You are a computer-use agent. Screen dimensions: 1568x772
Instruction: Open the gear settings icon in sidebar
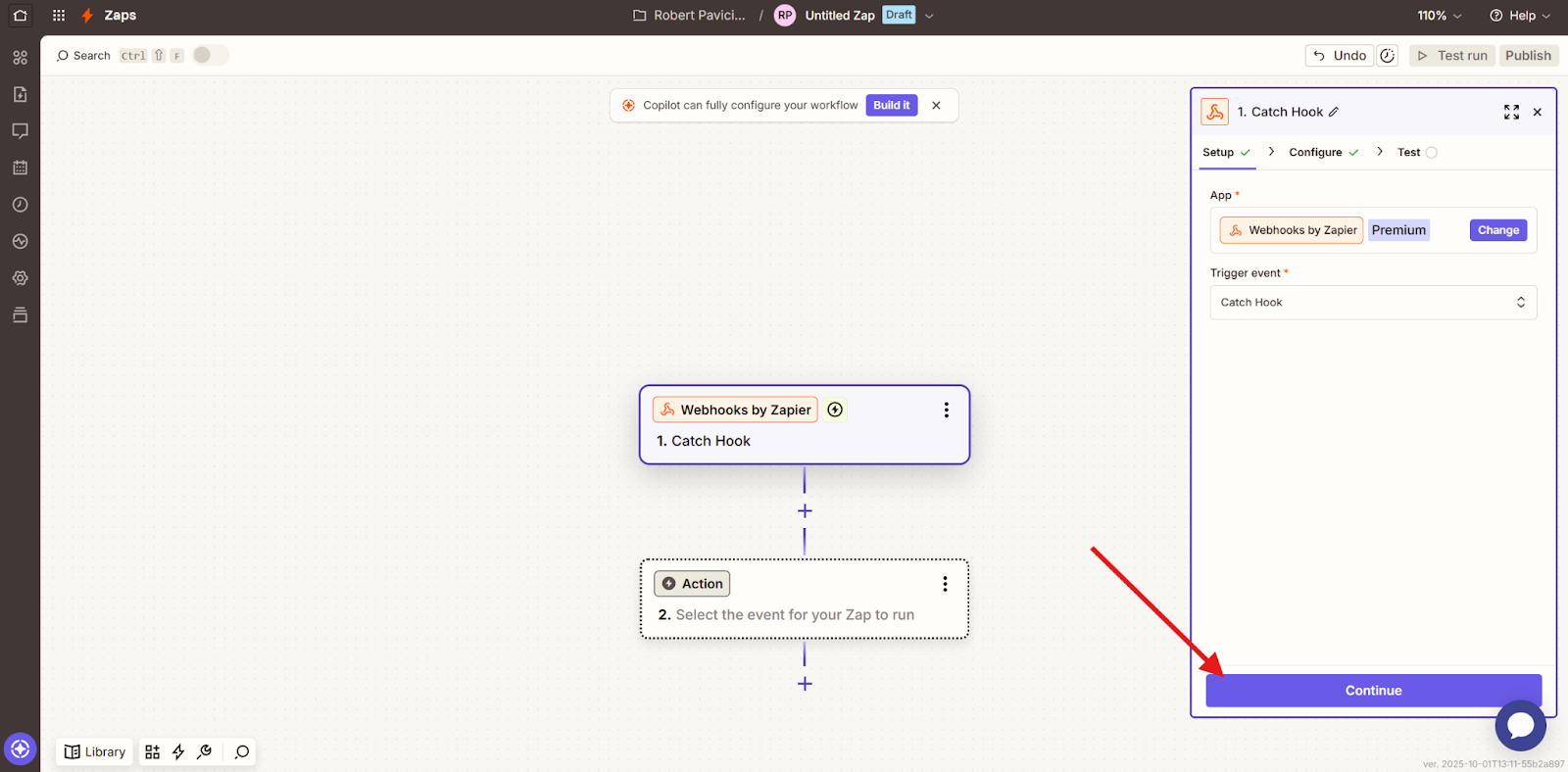click(20, 278)
